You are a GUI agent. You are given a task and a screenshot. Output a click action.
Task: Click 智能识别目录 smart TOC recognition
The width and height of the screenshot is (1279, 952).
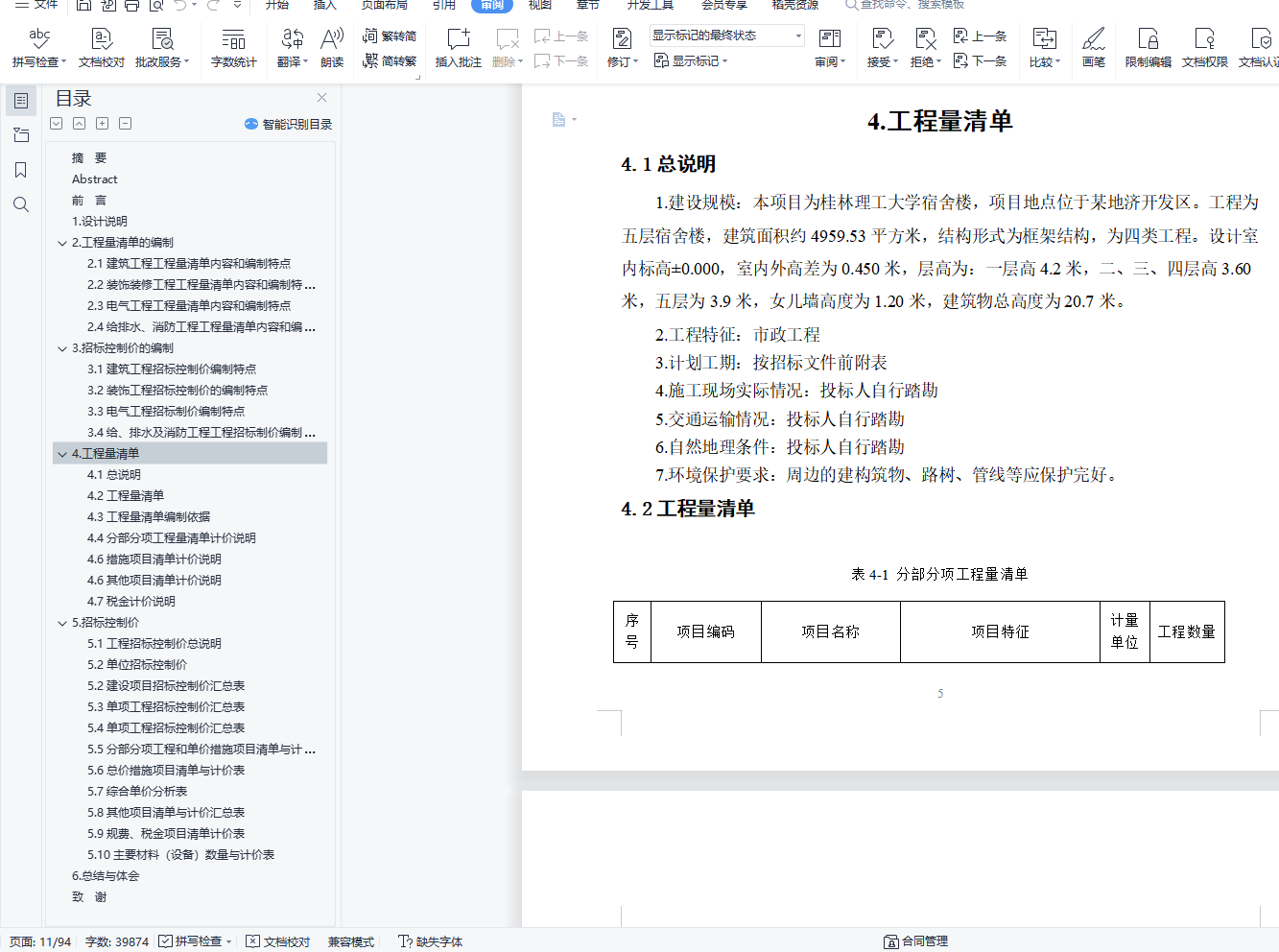click(288, 124)
